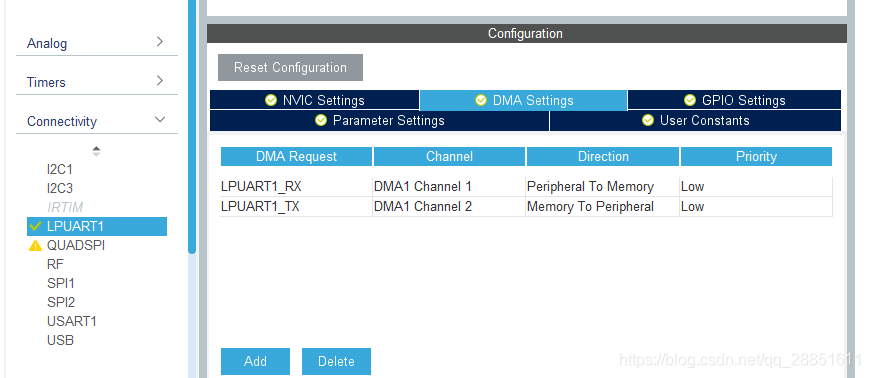Open the Parameter Settings tab

[380, 120]
